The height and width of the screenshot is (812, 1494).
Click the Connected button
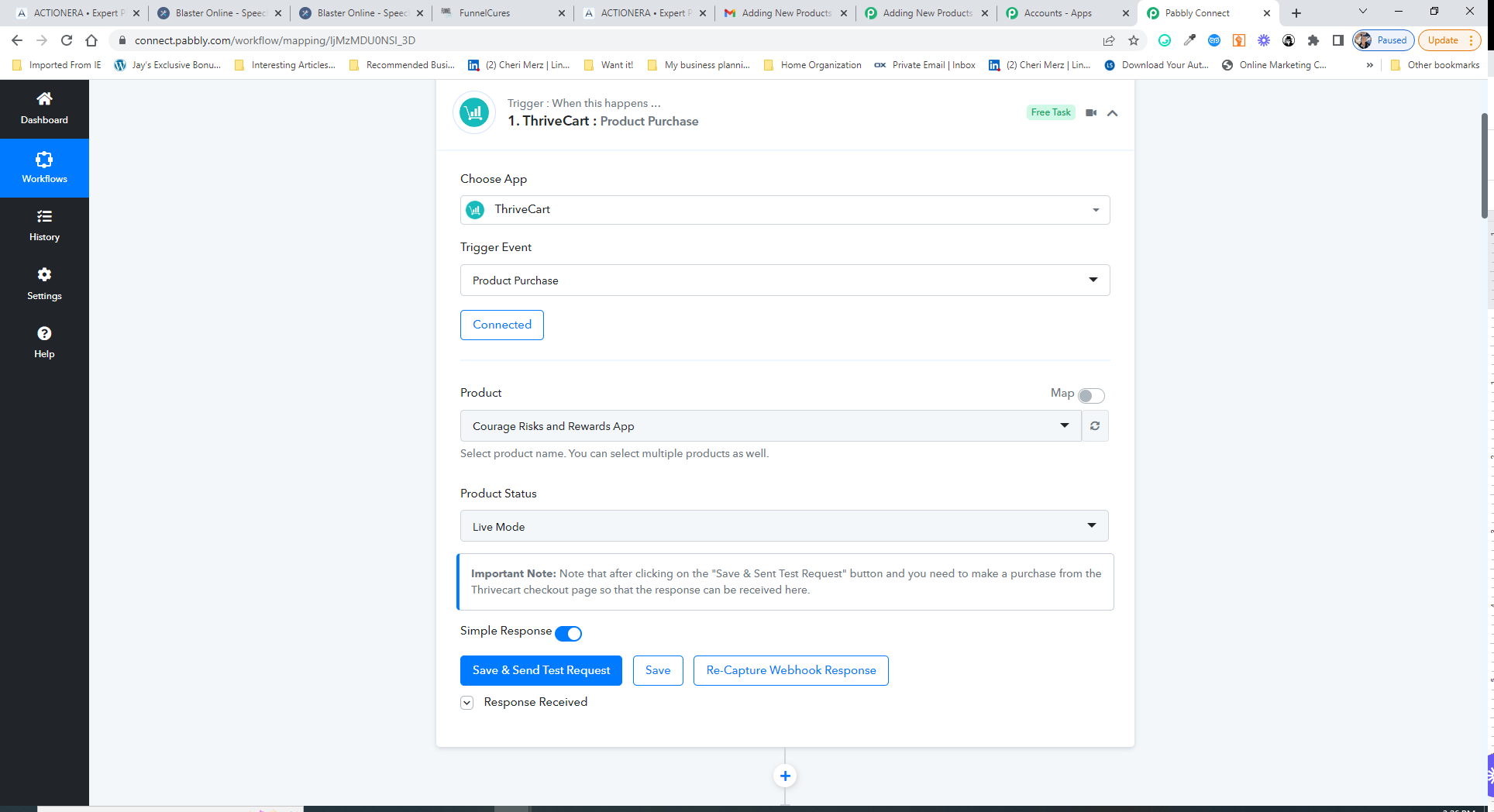[502, 325]
